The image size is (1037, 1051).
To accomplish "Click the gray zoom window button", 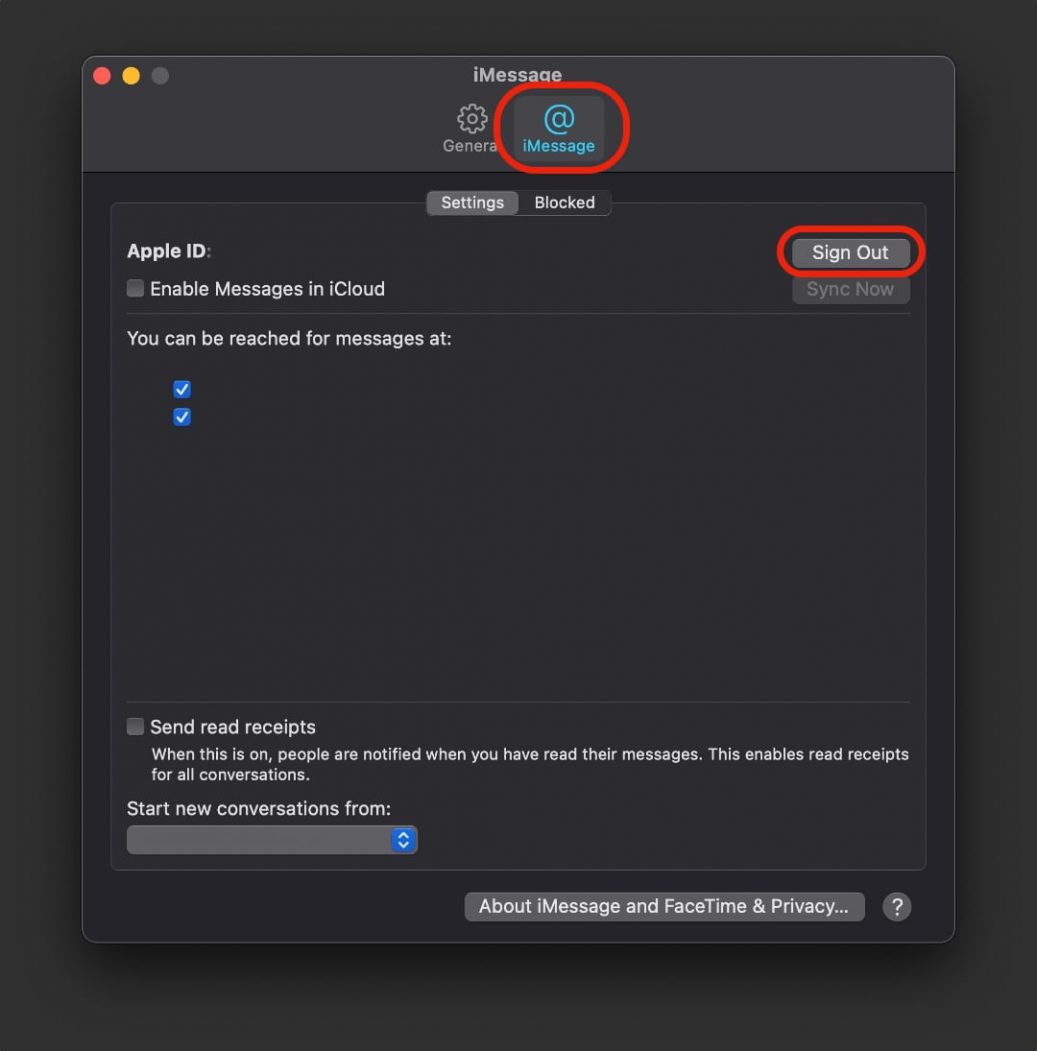I will click(157, 75).
